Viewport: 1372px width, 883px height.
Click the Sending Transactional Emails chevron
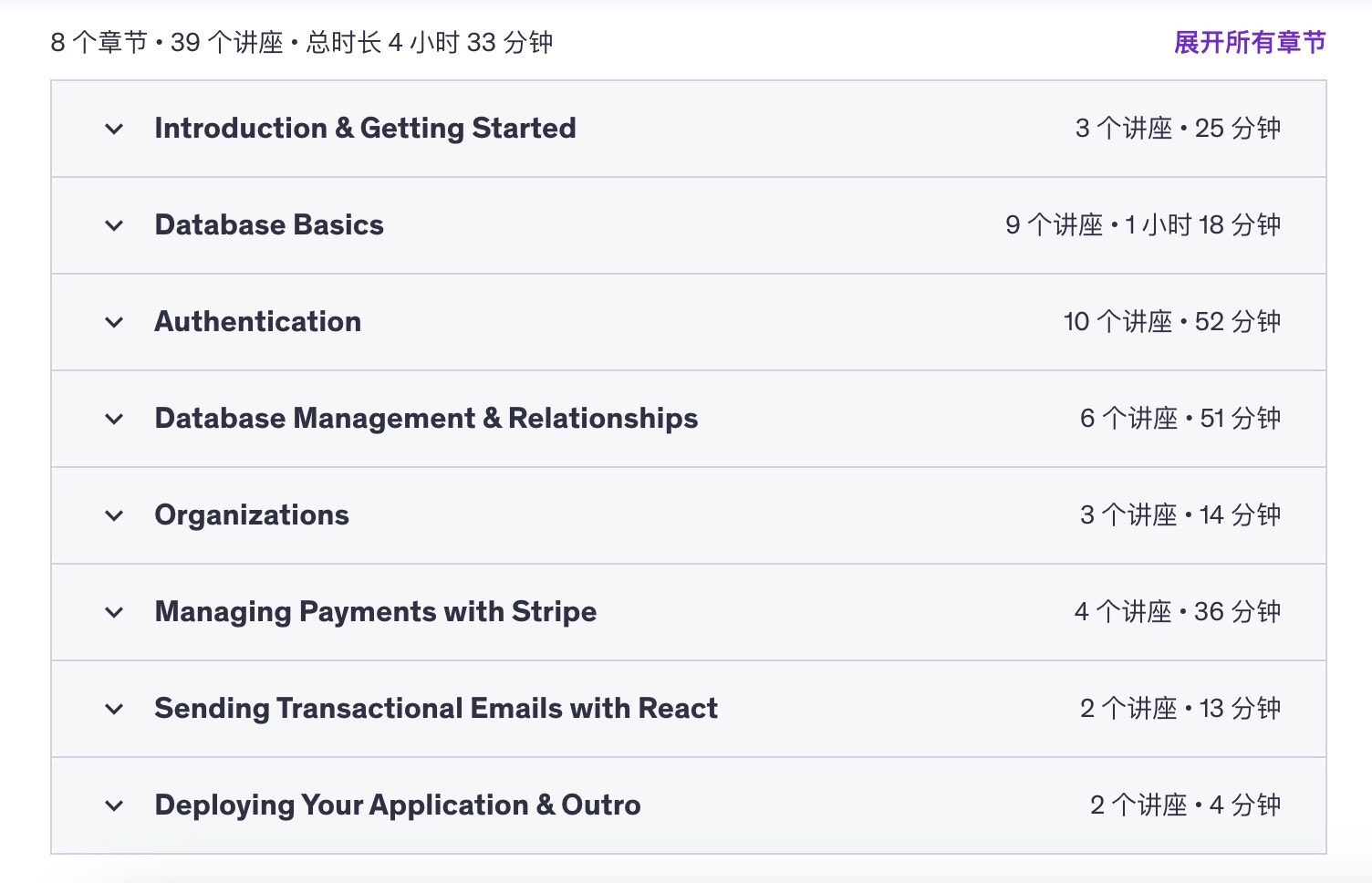[x=114, y=709]
